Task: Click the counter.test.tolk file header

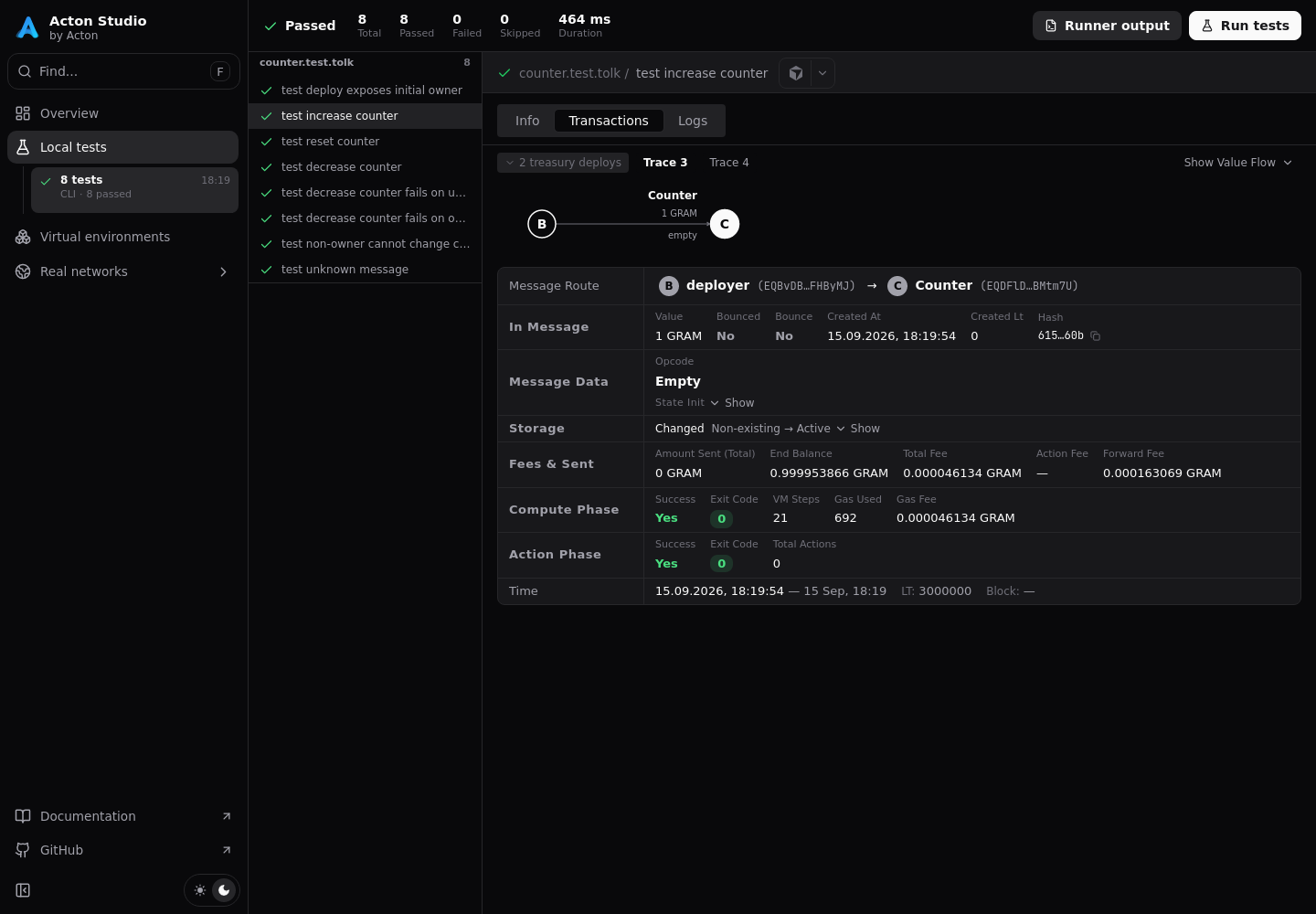Action: point(366,63)
